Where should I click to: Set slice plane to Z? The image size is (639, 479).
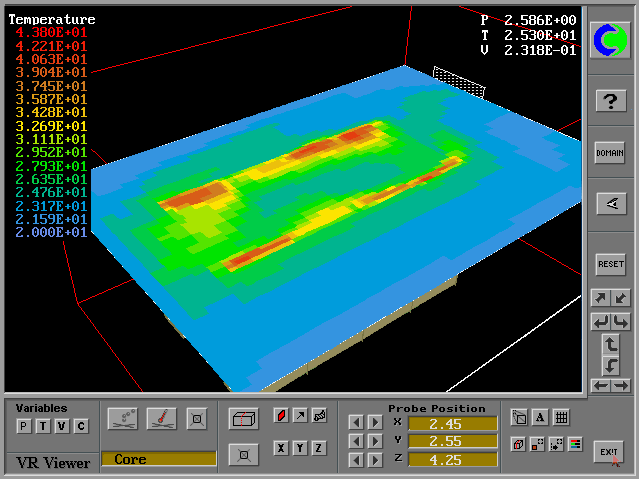pos(319,448)
